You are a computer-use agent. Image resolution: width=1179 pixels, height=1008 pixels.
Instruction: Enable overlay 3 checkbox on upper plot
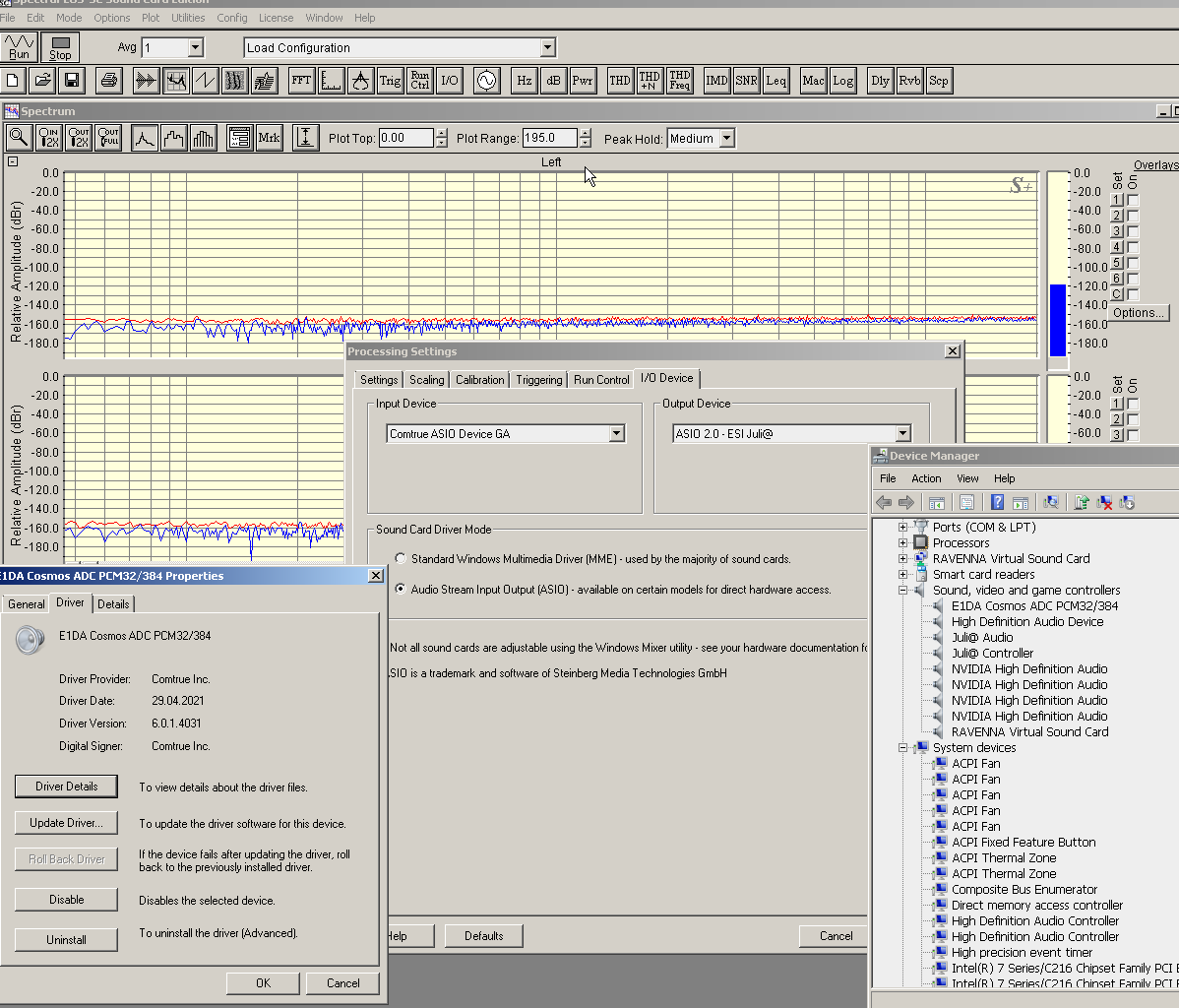pos(1133,231)
